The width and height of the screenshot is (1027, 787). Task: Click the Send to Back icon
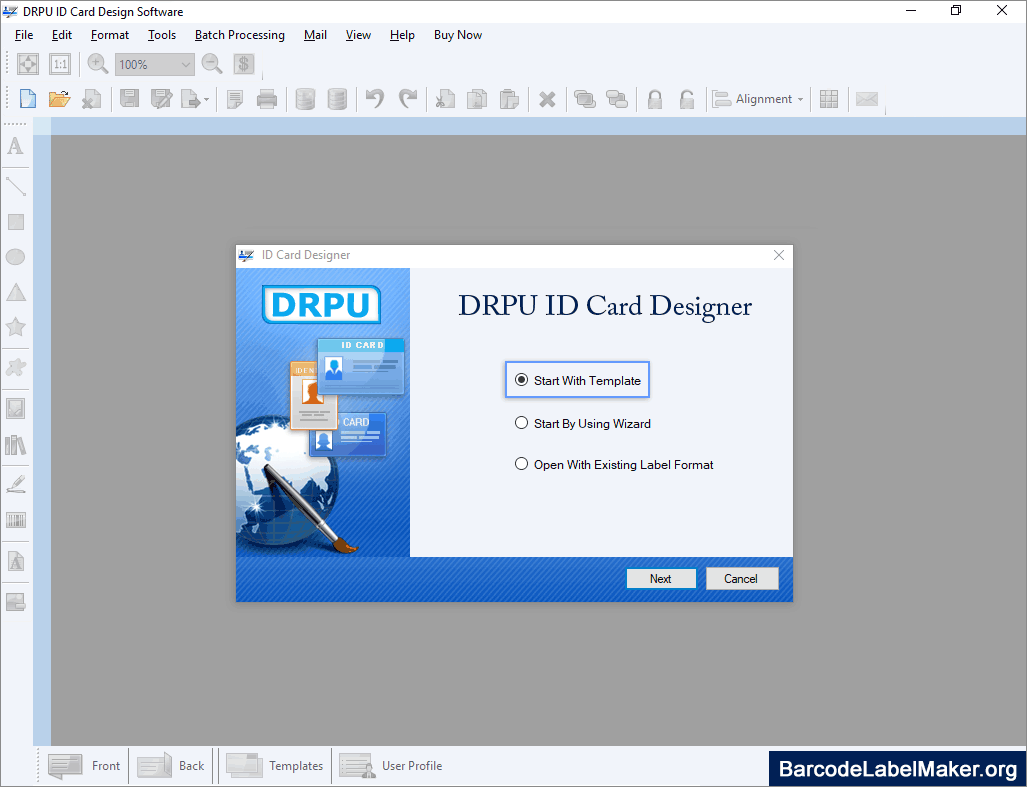point(617,99)
